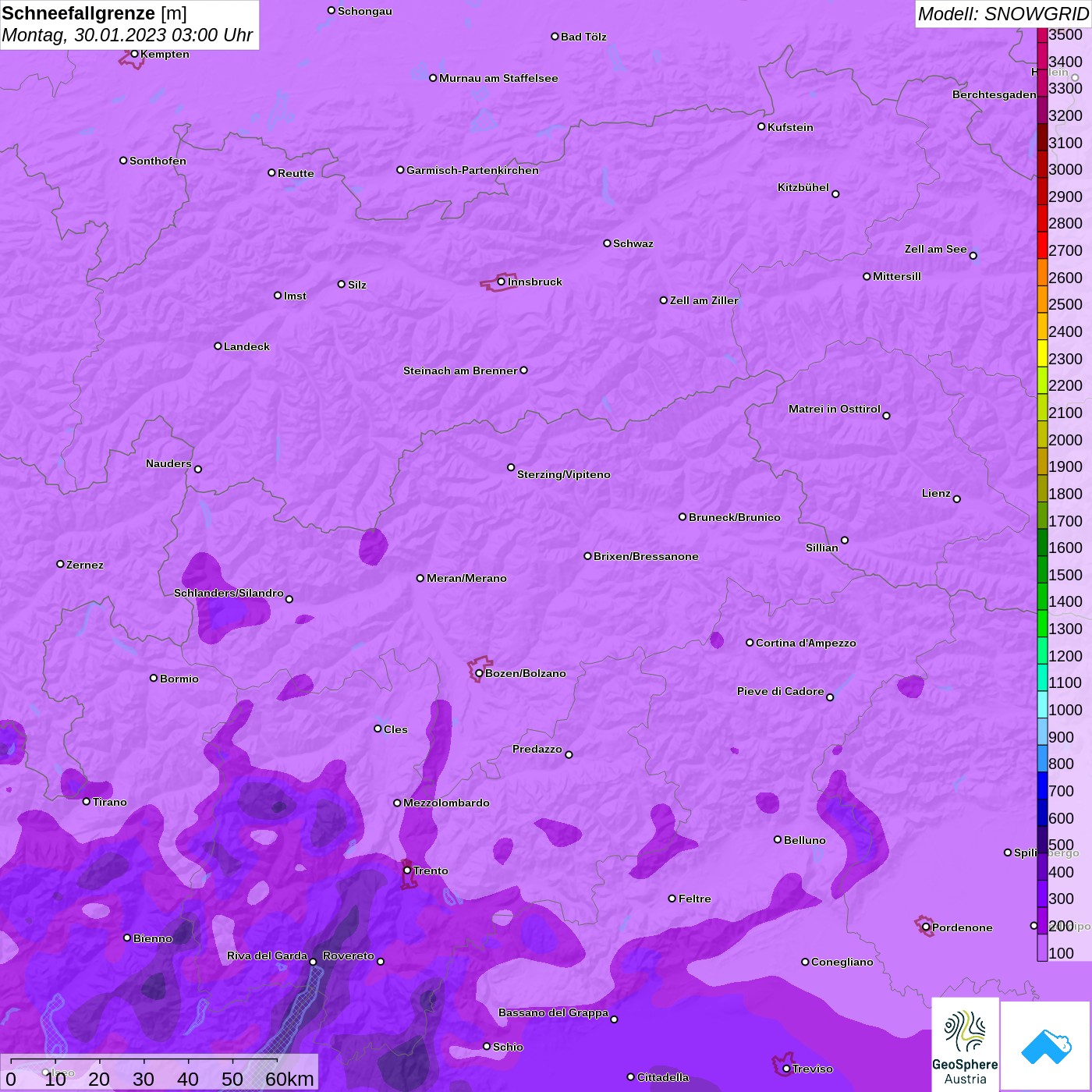
Task: Click the 'Cittadella' label
Action: coord(663,1077)
